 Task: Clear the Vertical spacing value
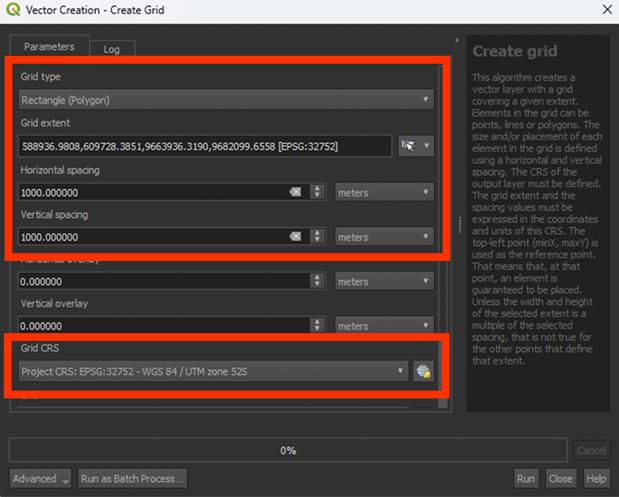tap(296, 237)
